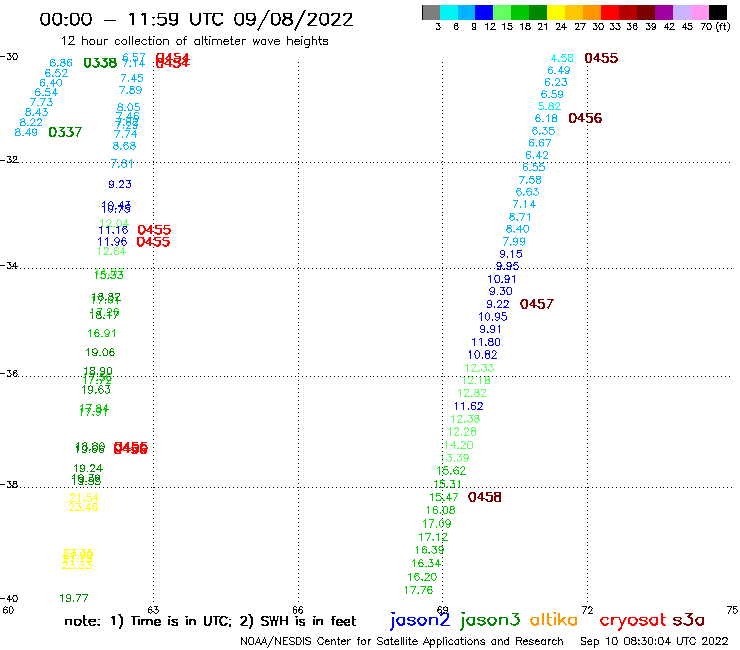Viewport: 740px width, 650px height.
Task: Click the dark green time label 0338
Action: pos(100,63)
